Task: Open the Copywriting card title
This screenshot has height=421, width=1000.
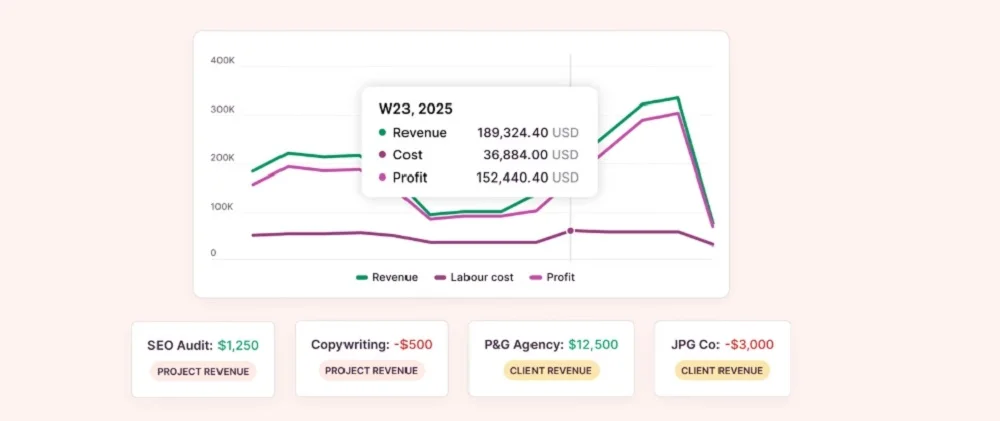Action: coord(350,345)
